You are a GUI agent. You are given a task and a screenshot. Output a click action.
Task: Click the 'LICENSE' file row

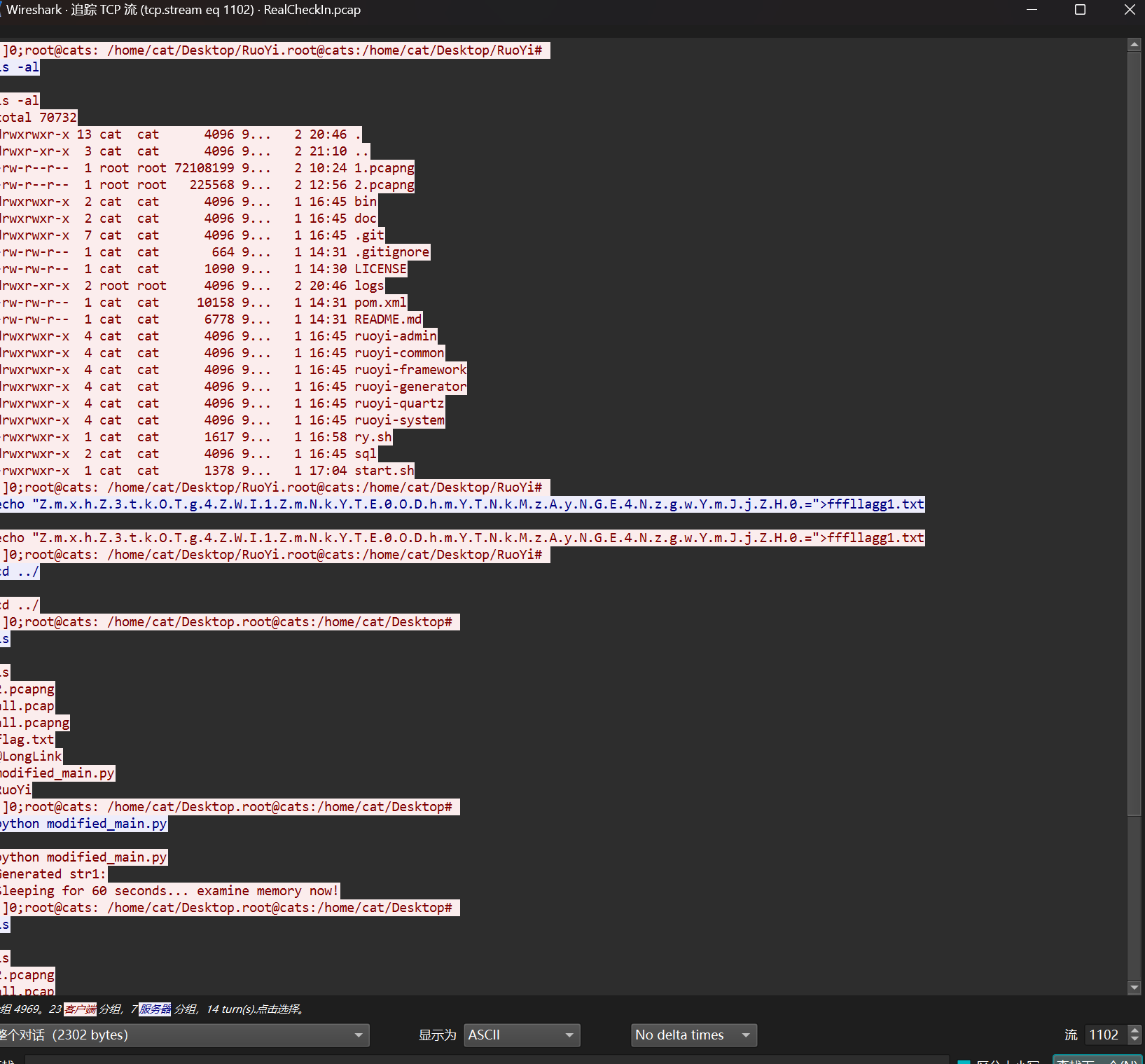click(x=204, y=269)
